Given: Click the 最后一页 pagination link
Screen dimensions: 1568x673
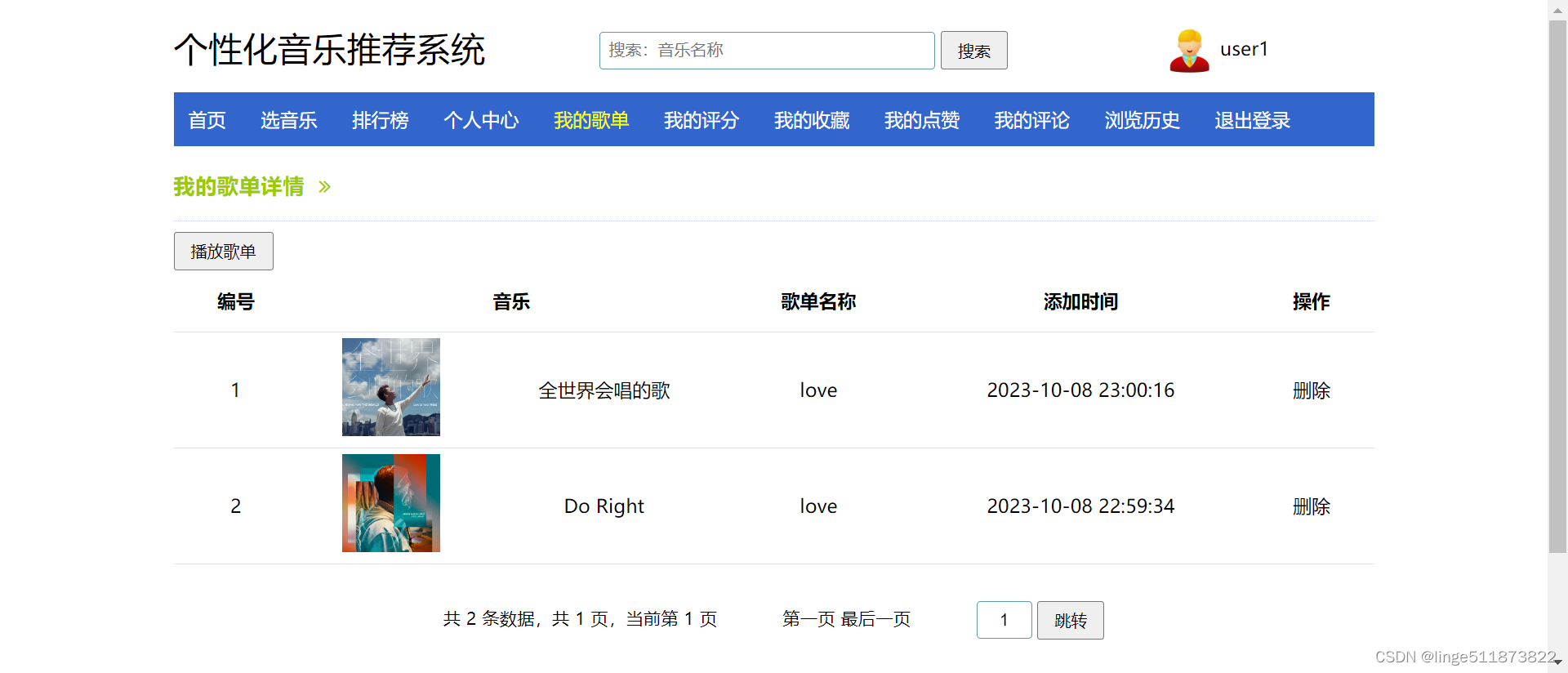Looking at the screenshot, I should click(x=876, y=619).
